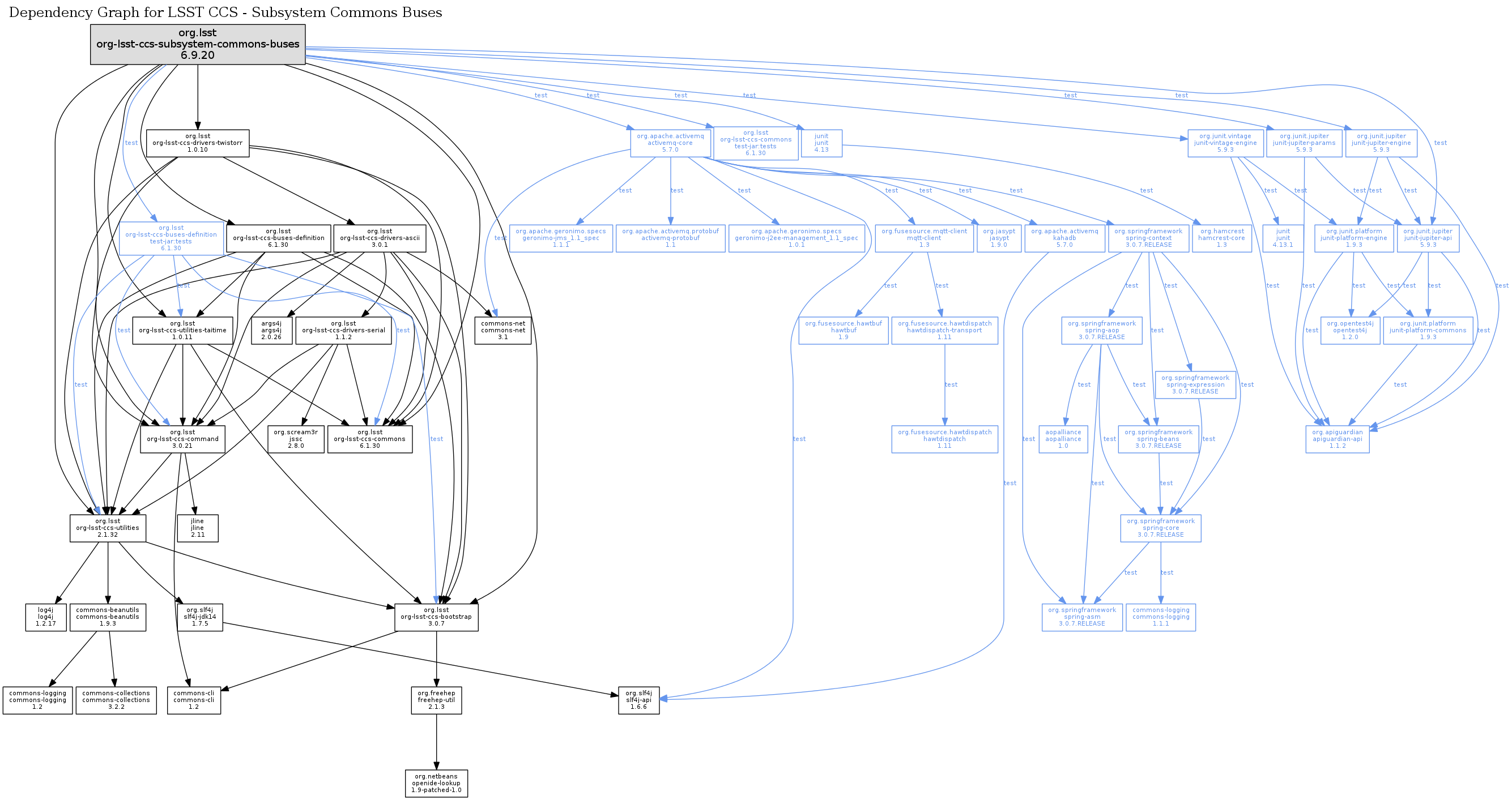Select the org-lsst-ccs-utilities 2.1.32 node
The height and width of the screenshot is (800, 1512).
coord(108,528)
